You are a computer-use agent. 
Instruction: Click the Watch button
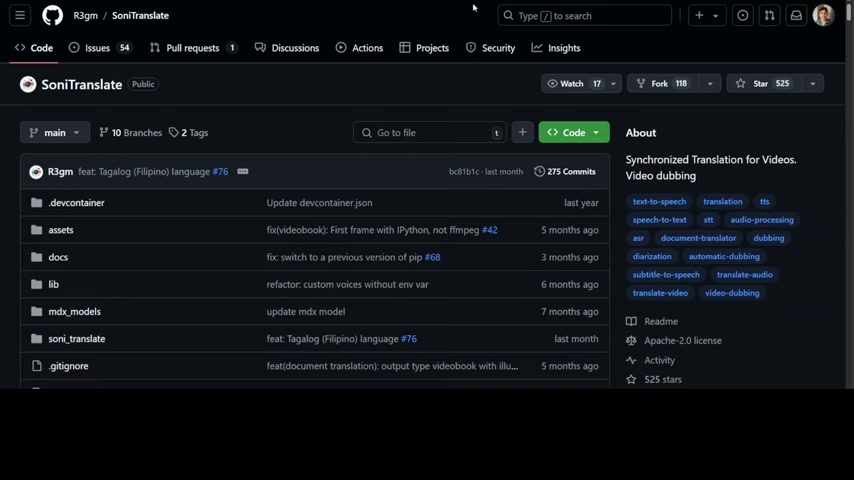(x=574, y=83)
